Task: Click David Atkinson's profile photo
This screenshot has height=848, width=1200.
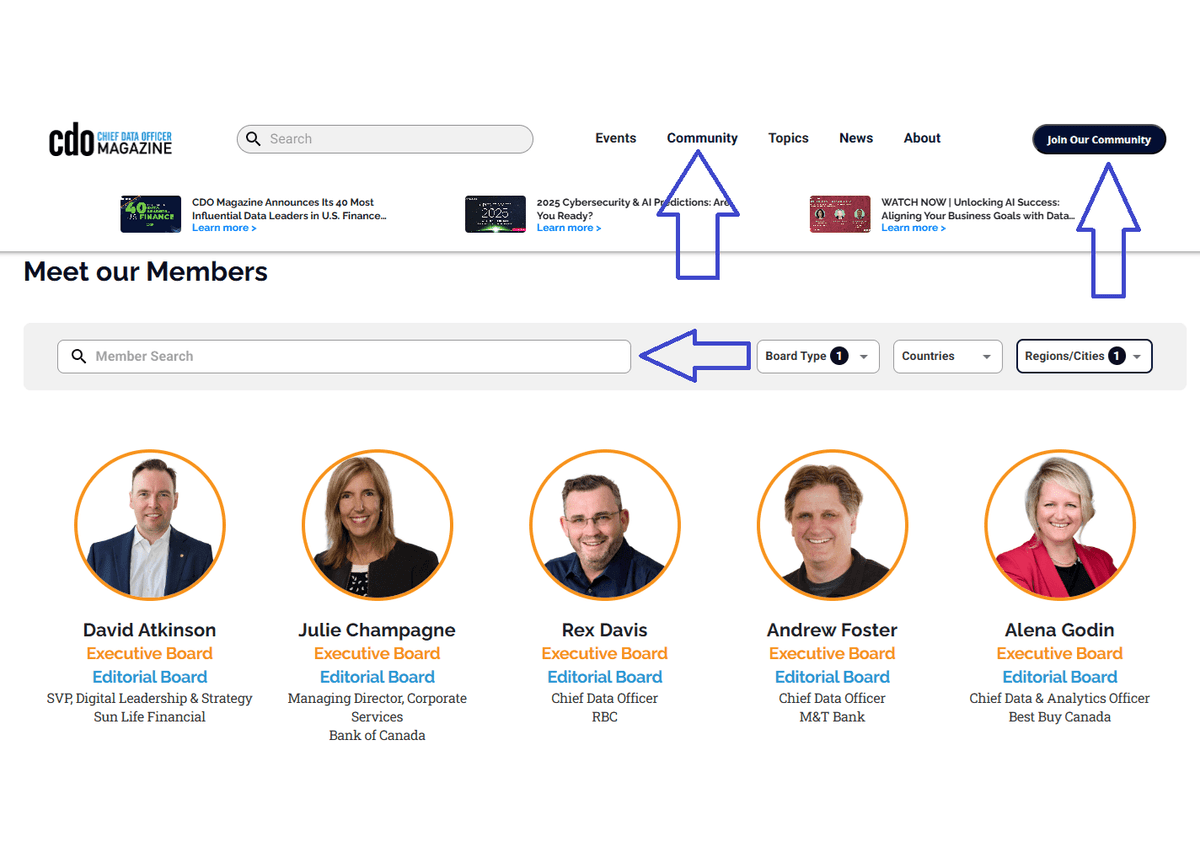Action: [150, 525]
